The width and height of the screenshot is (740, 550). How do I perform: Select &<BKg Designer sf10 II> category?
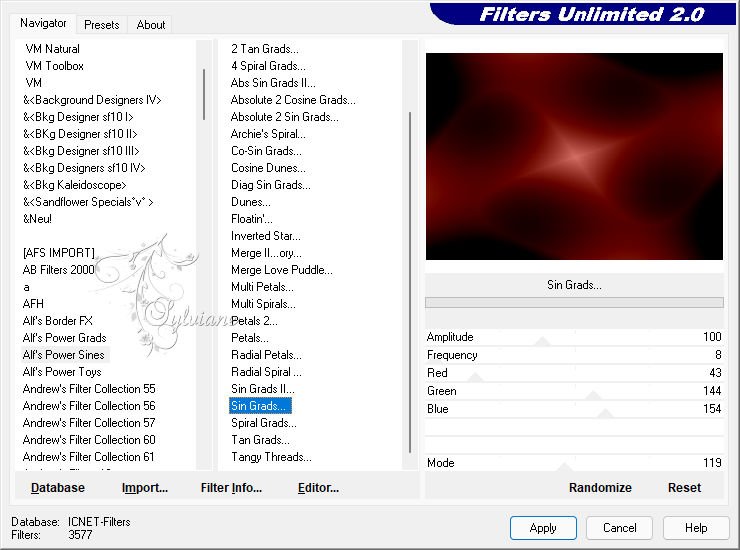pyautogui.click(x=80, y=134)
